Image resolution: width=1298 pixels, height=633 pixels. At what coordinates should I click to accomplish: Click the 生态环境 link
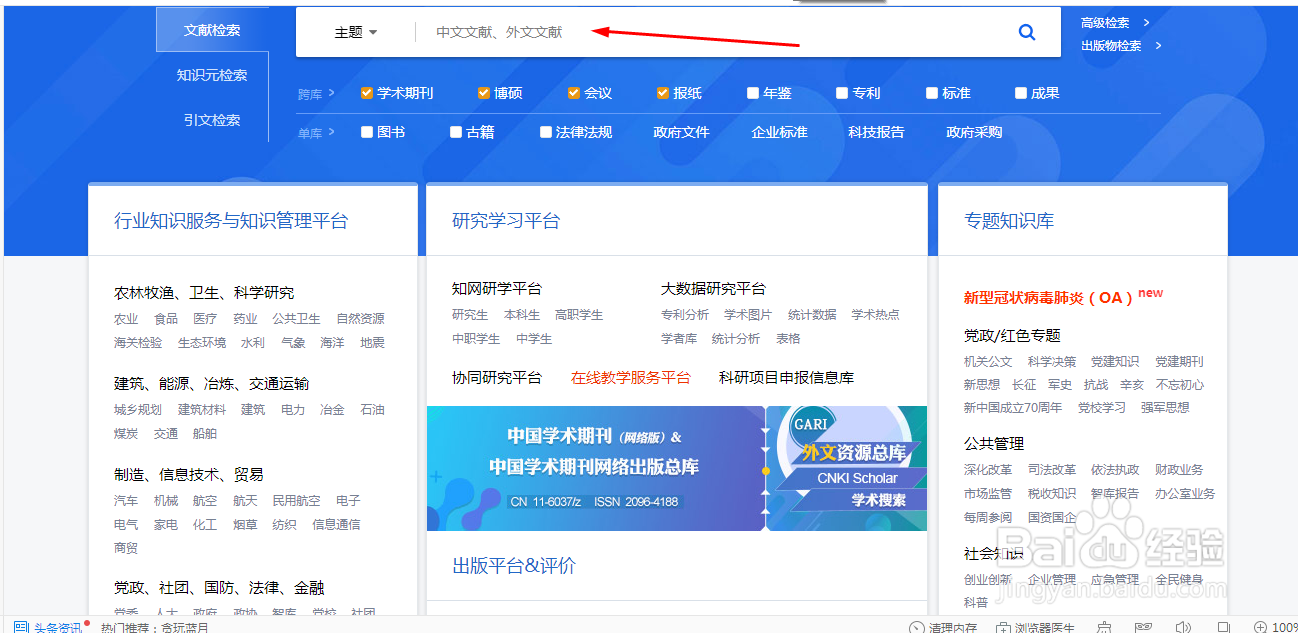(x=202, y=343)
